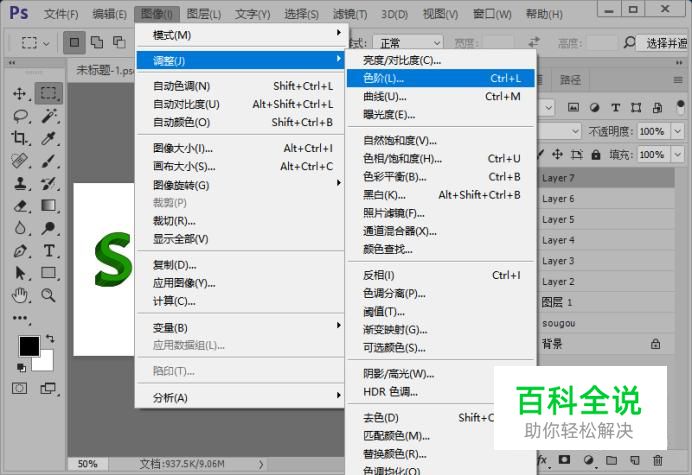
Task: Toggle Quick Mask mode
Action: coord(19,388)
